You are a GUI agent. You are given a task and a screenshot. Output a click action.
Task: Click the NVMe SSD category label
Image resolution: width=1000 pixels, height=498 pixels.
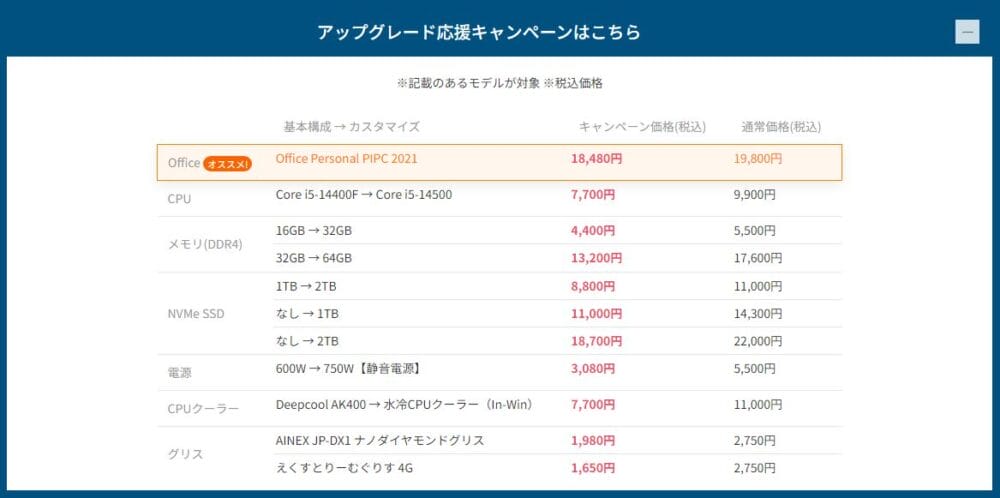(x=196, y=314)
